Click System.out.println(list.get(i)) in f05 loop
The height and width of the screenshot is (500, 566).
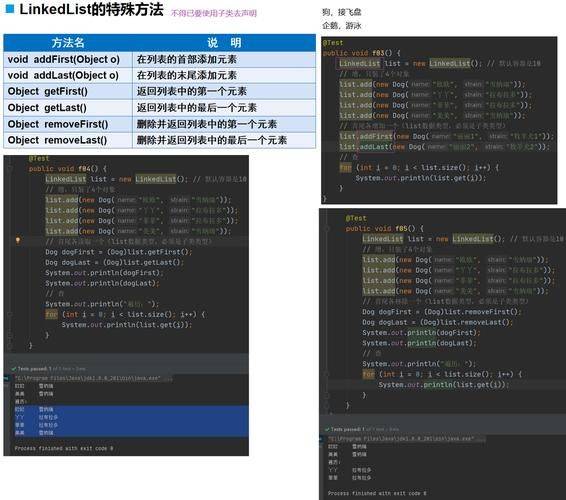click(x=444, y=385)
